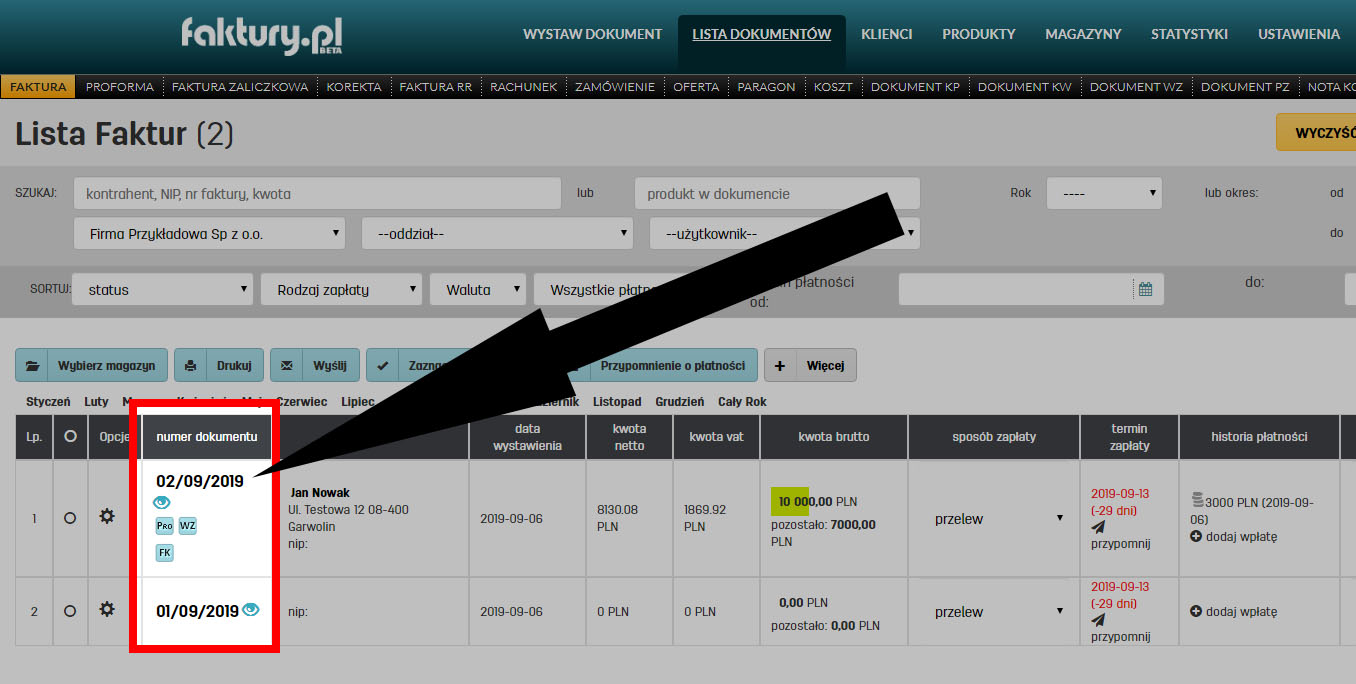Open the Firma Przykładowa Sp z o.o. dropdown
This screenshot has height=684, width=1356.
[x=209, y=234]
